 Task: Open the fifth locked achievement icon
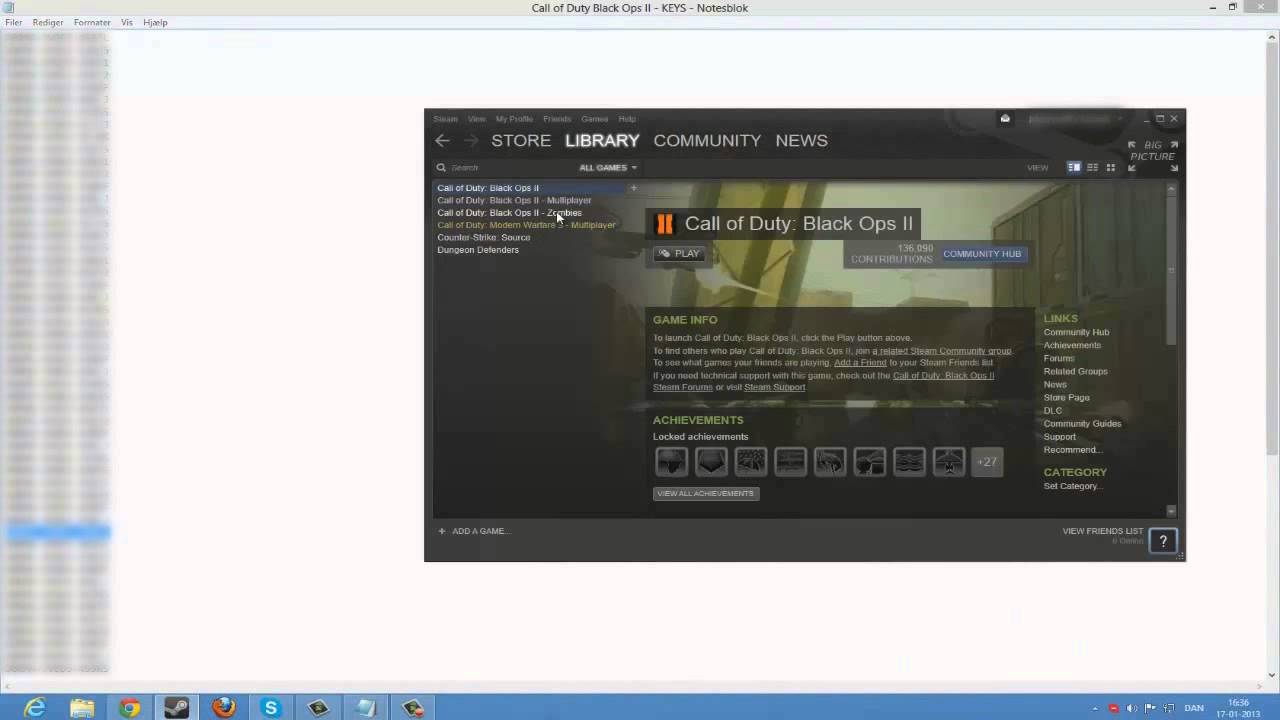[830, 462]
